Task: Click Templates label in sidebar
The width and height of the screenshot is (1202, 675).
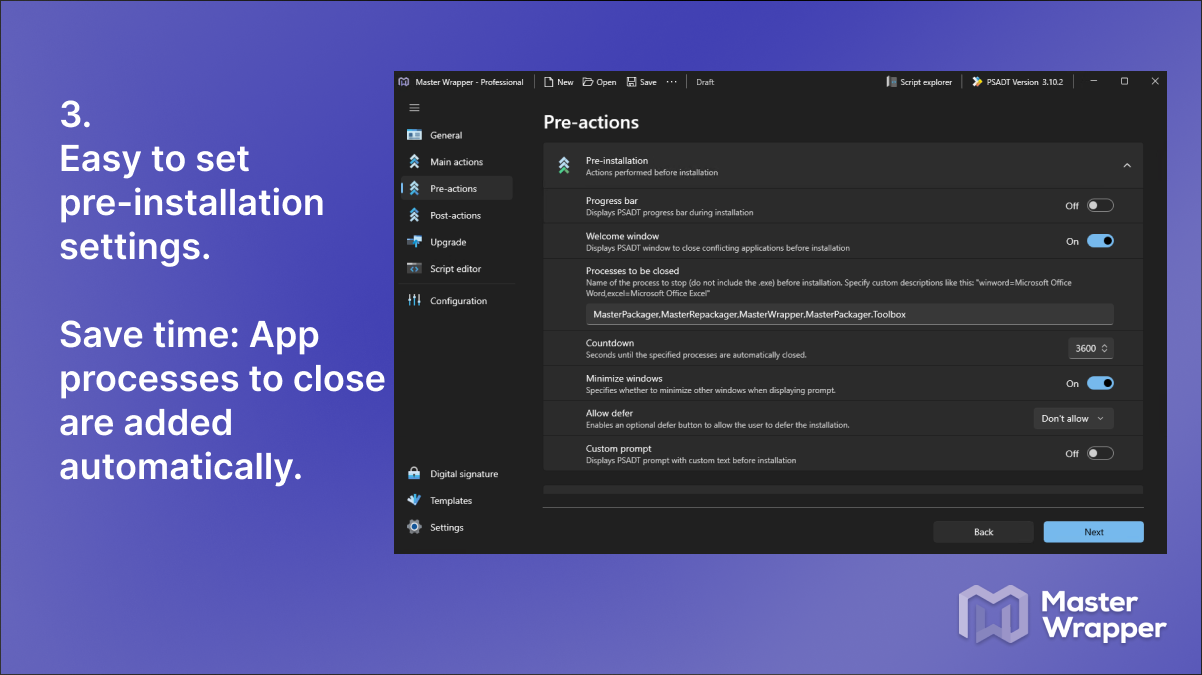Action: click(451, 501)
